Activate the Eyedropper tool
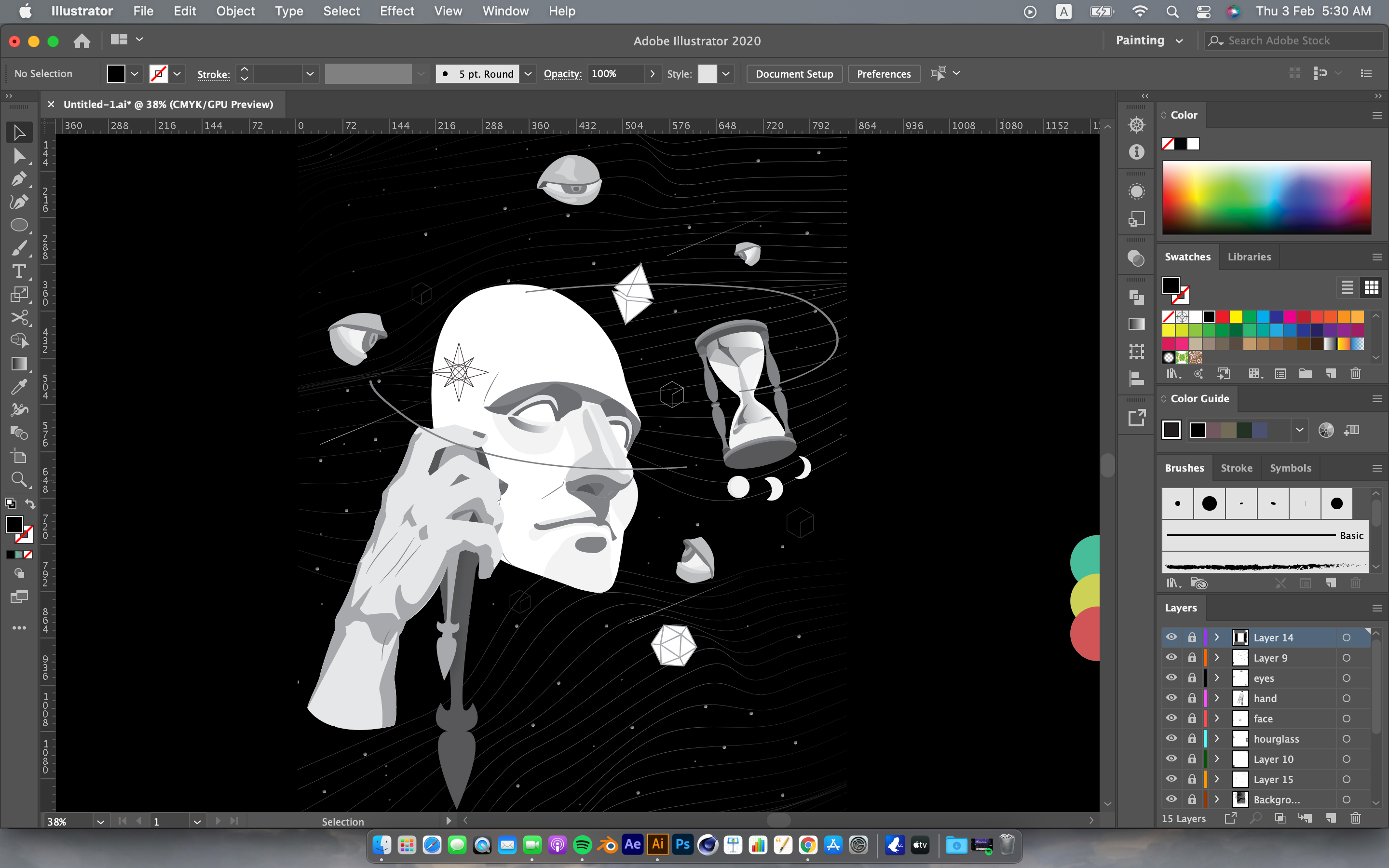The width and height of the screenshot is (1389, 868). pos(19,387)
